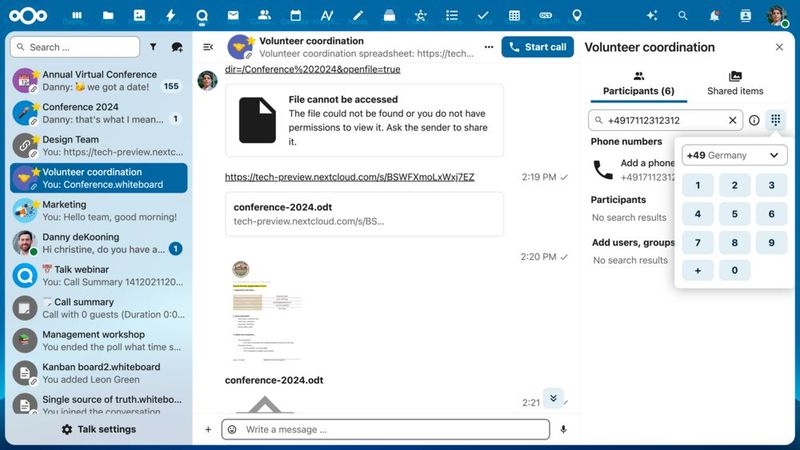
Task: Open the Maps pin icon
Action: pos(577,16)
